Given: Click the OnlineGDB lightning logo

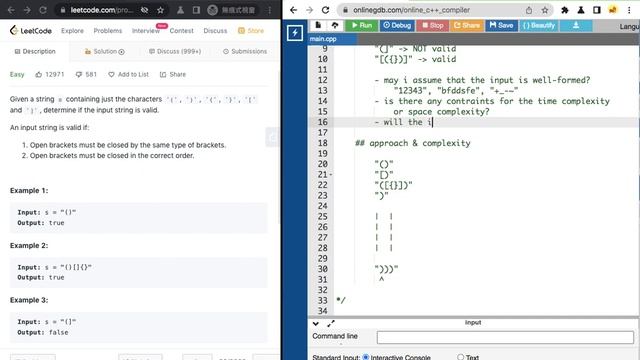Looking at the screenshot, I should tap(295, 33).
